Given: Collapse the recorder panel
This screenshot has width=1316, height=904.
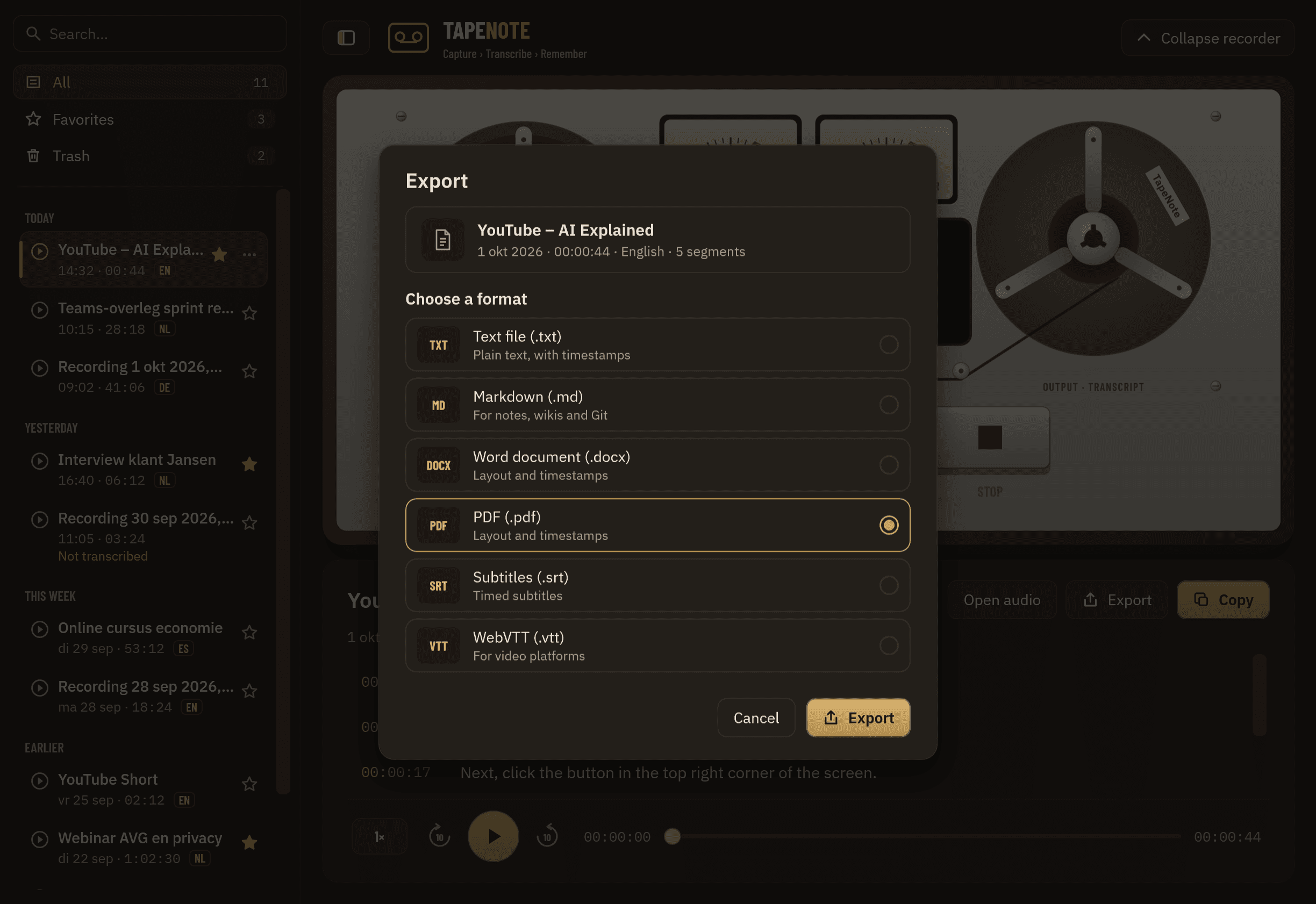Looking at the screenshot, I should pos(1207,38).
